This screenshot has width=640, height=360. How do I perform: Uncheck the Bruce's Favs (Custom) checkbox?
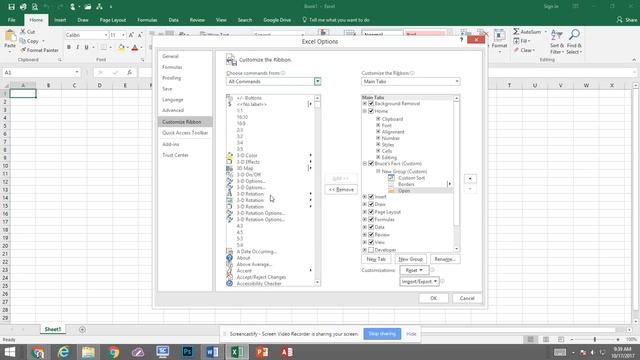[x=371, y=163]
